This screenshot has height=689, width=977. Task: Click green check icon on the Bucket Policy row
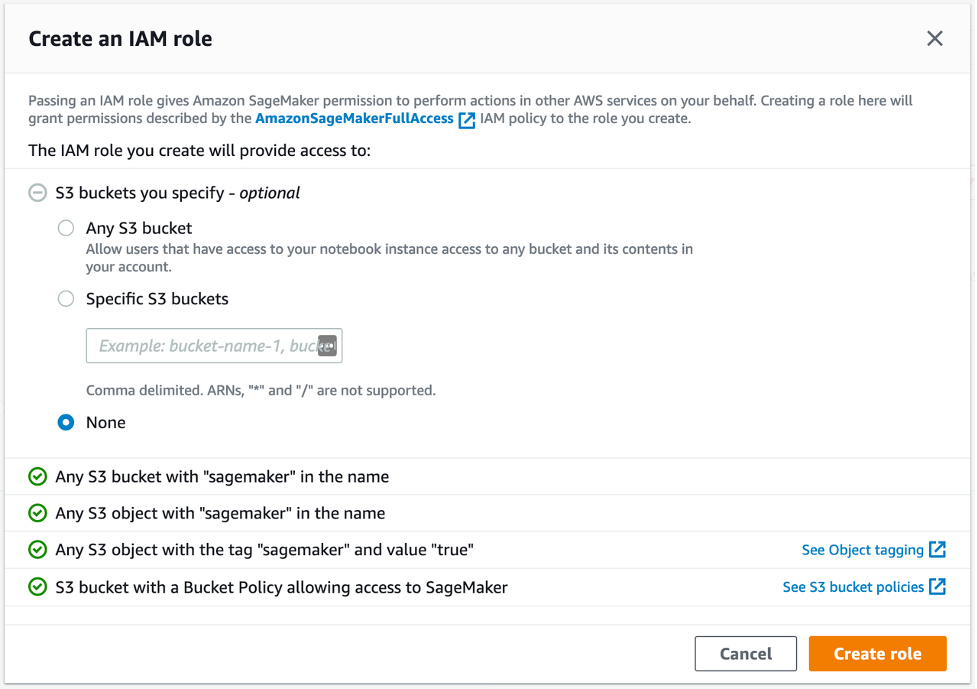[37, 587]
